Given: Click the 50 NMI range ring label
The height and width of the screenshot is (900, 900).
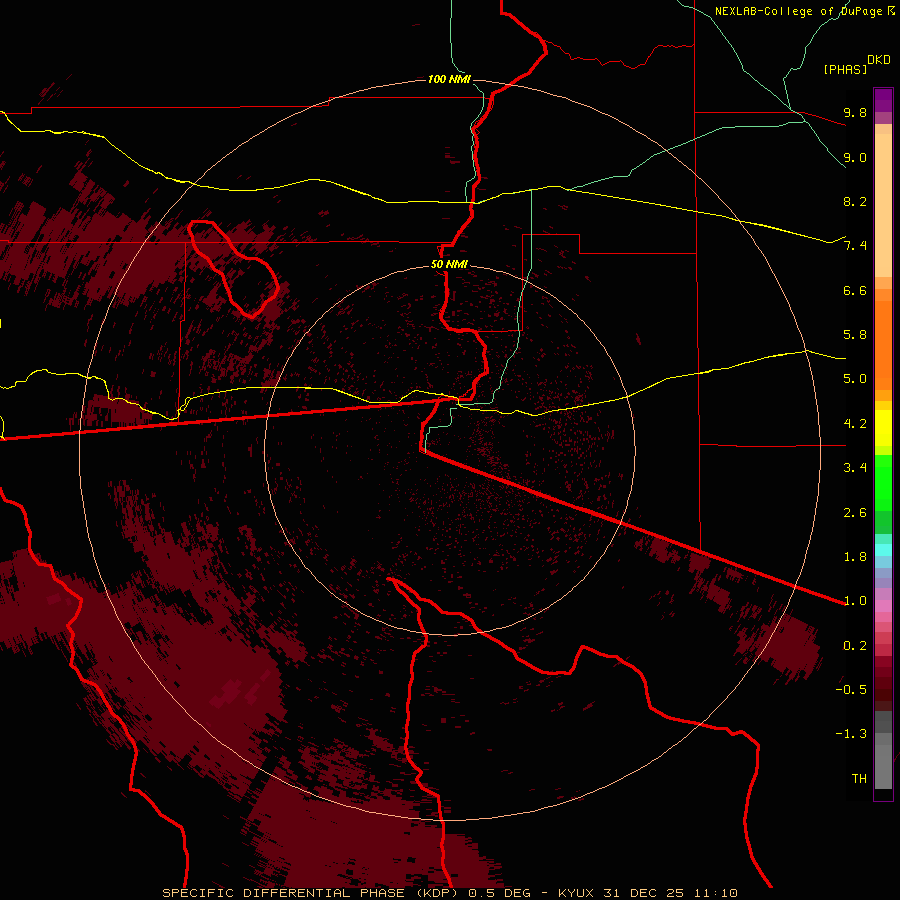Looking at the screenshot, I should [x=449, y=264].
